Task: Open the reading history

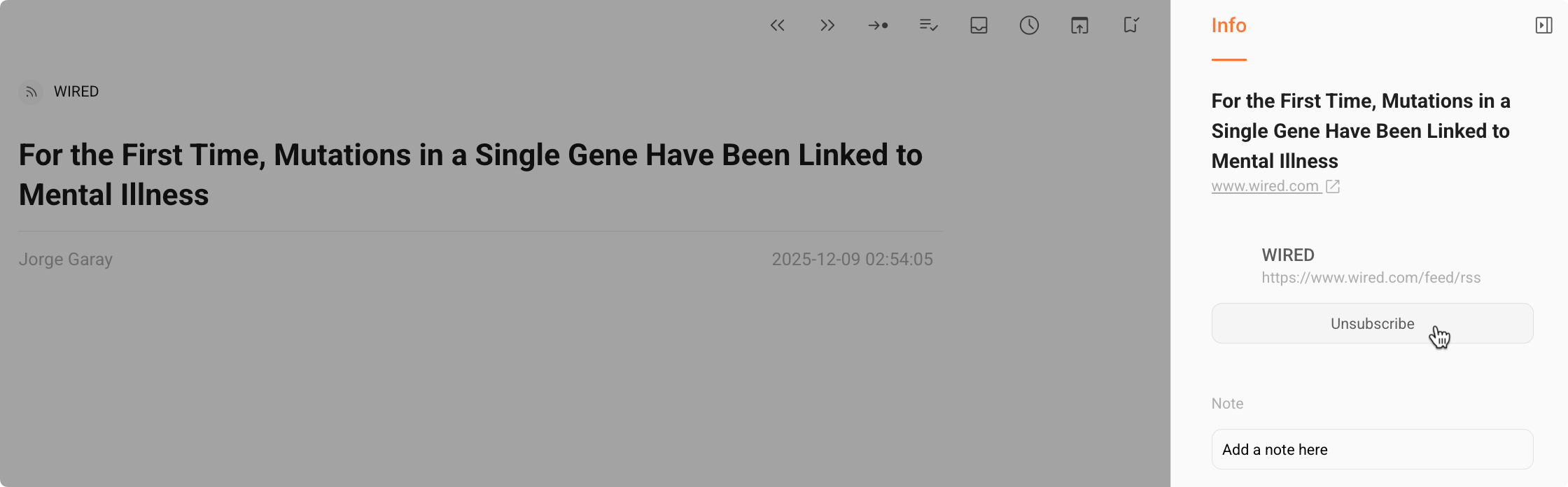Action: pos(1028,25)
